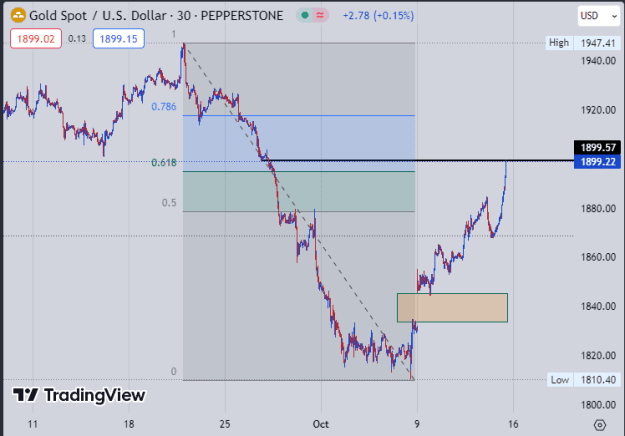This screenshot has height=436, width=625.
Task: Click the Low 1810.40 price label
Action: 584,380
